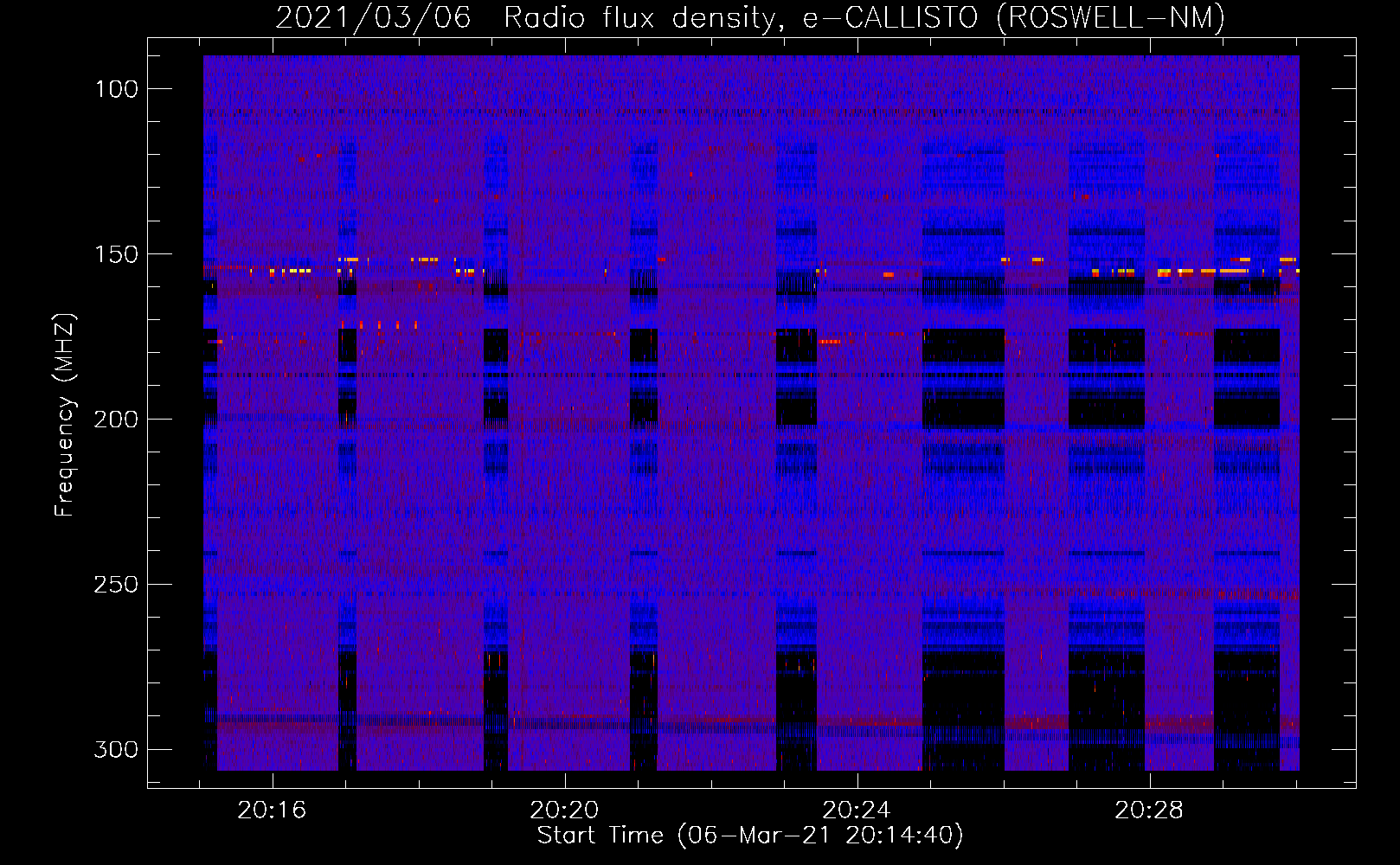Click the frequency tick label "200"
Screen dimensions: 1400x865
coord(116,420)
